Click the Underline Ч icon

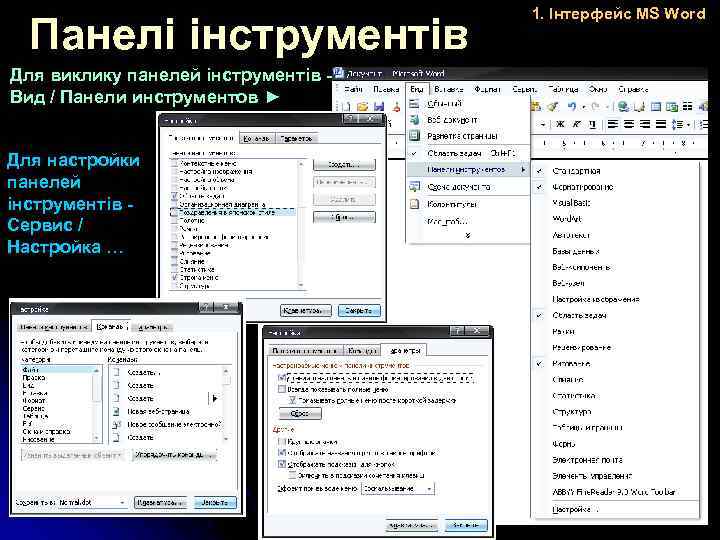tap(592, 124)
